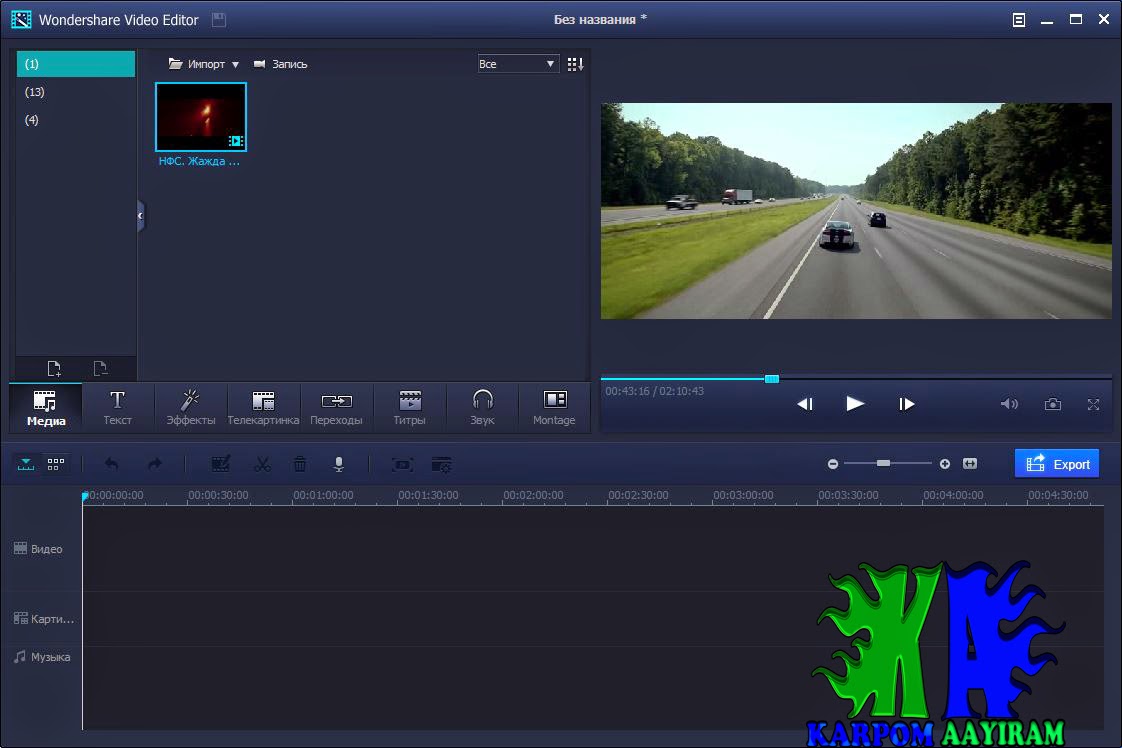Take a snapshot with the camera icon
Screen dimensions: 1122x748
coord(1052,404)
